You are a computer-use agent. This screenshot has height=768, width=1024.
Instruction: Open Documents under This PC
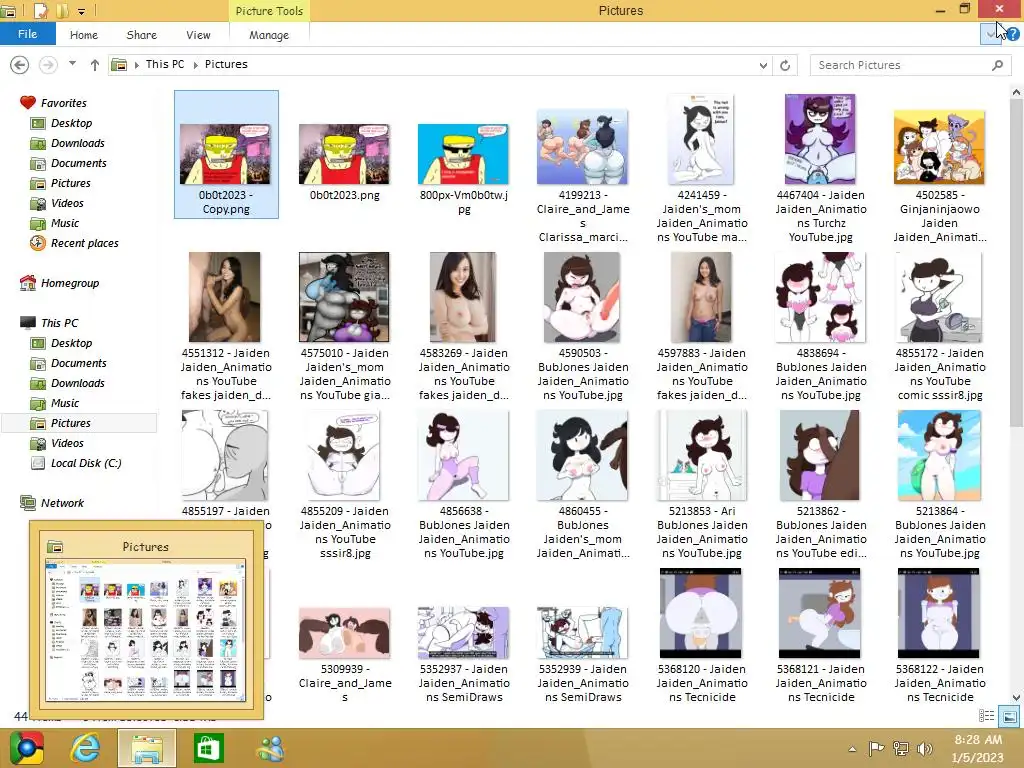coord(78,363)
